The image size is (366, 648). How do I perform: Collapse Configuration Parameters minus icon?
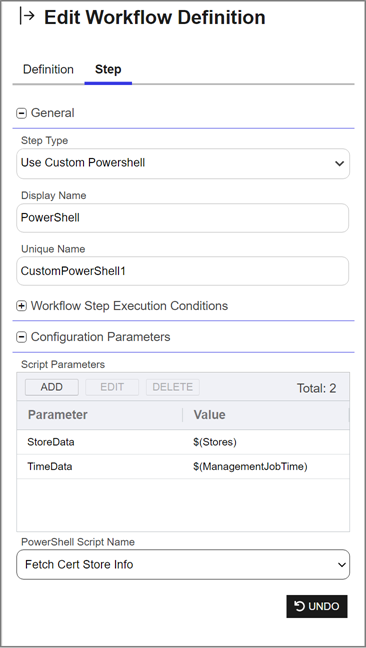pyautogui.click(x=21, y=337)
